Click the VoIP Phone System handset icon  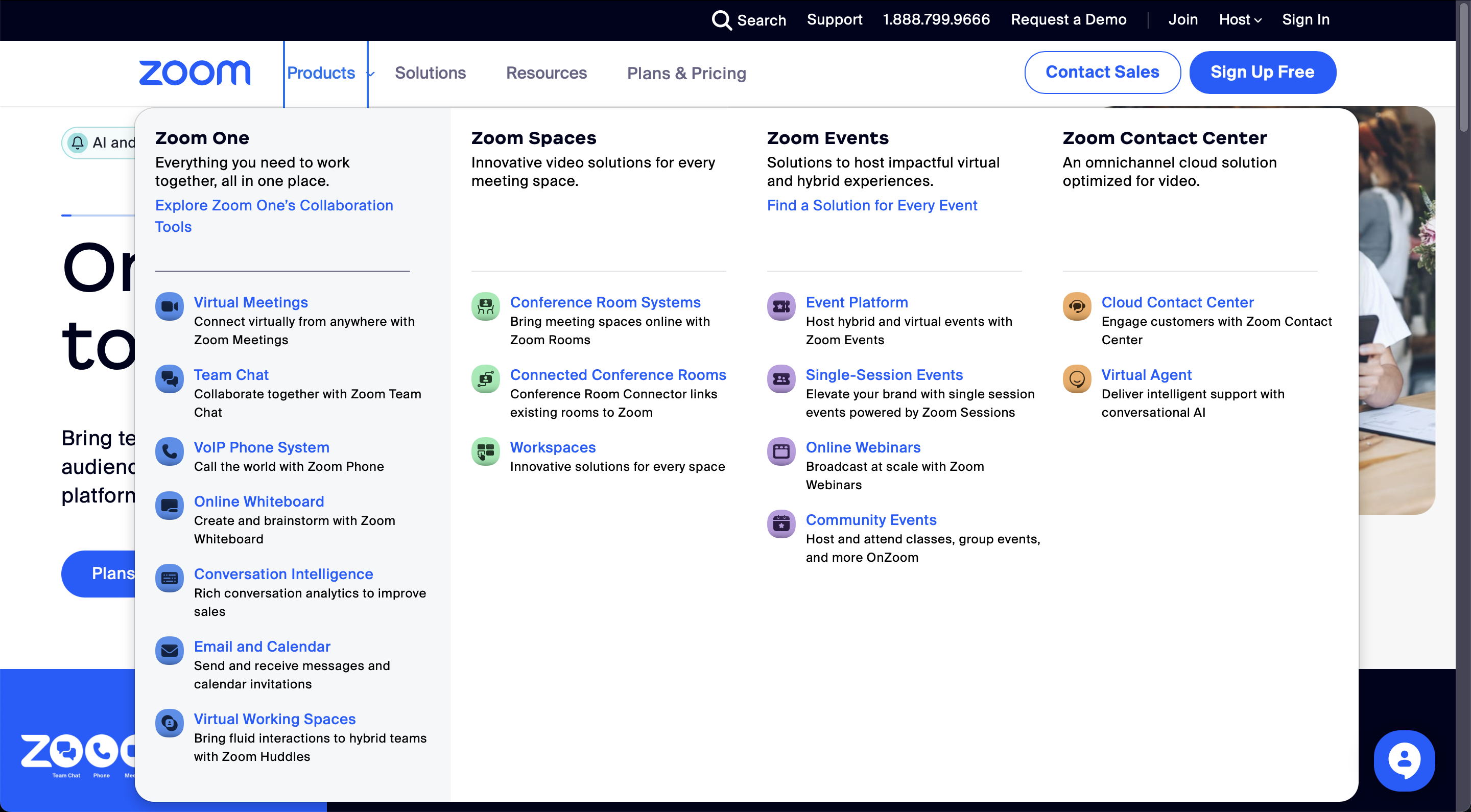(170, 451)
